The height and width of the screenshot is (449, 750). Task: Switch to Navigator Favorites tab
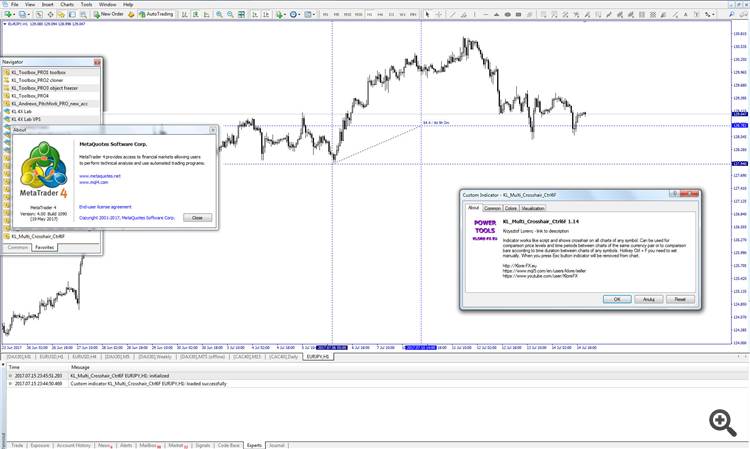point(44,247)
